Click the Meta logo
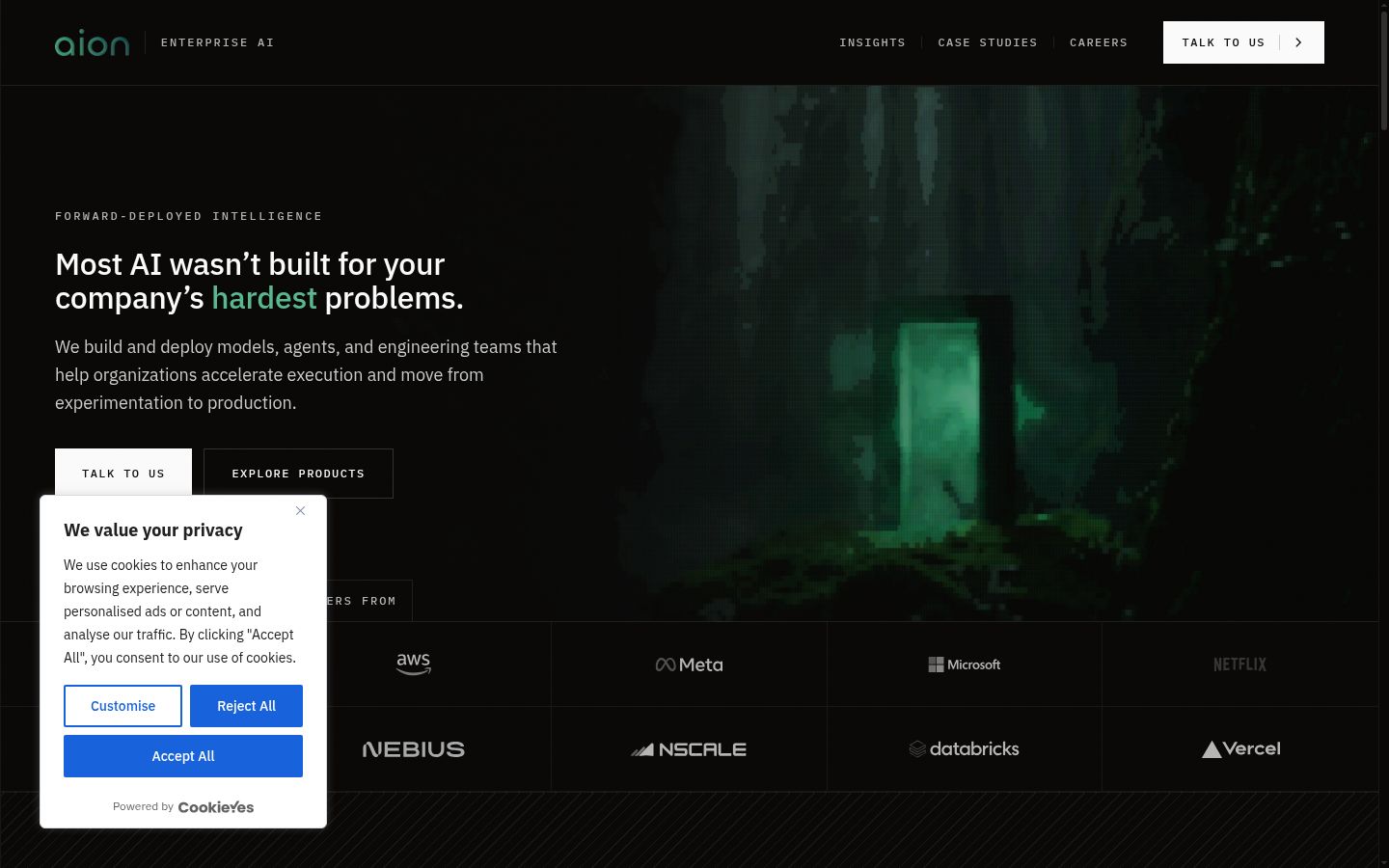 pyautogui.click(x=689, y=665)
